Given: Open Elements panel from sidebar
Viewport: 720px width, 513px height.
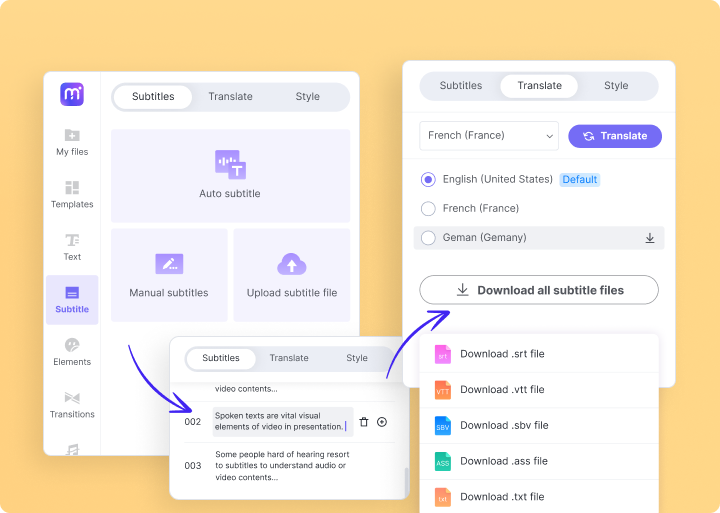Looking at the screenshot, I should coord(72,351).
